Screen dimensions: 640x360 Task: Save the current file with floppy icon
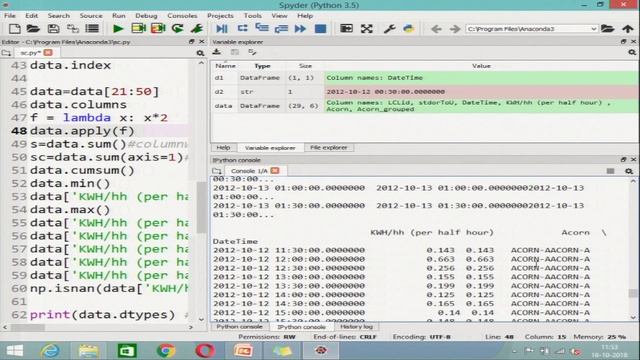pyautogui.click(x=53, y=29)
